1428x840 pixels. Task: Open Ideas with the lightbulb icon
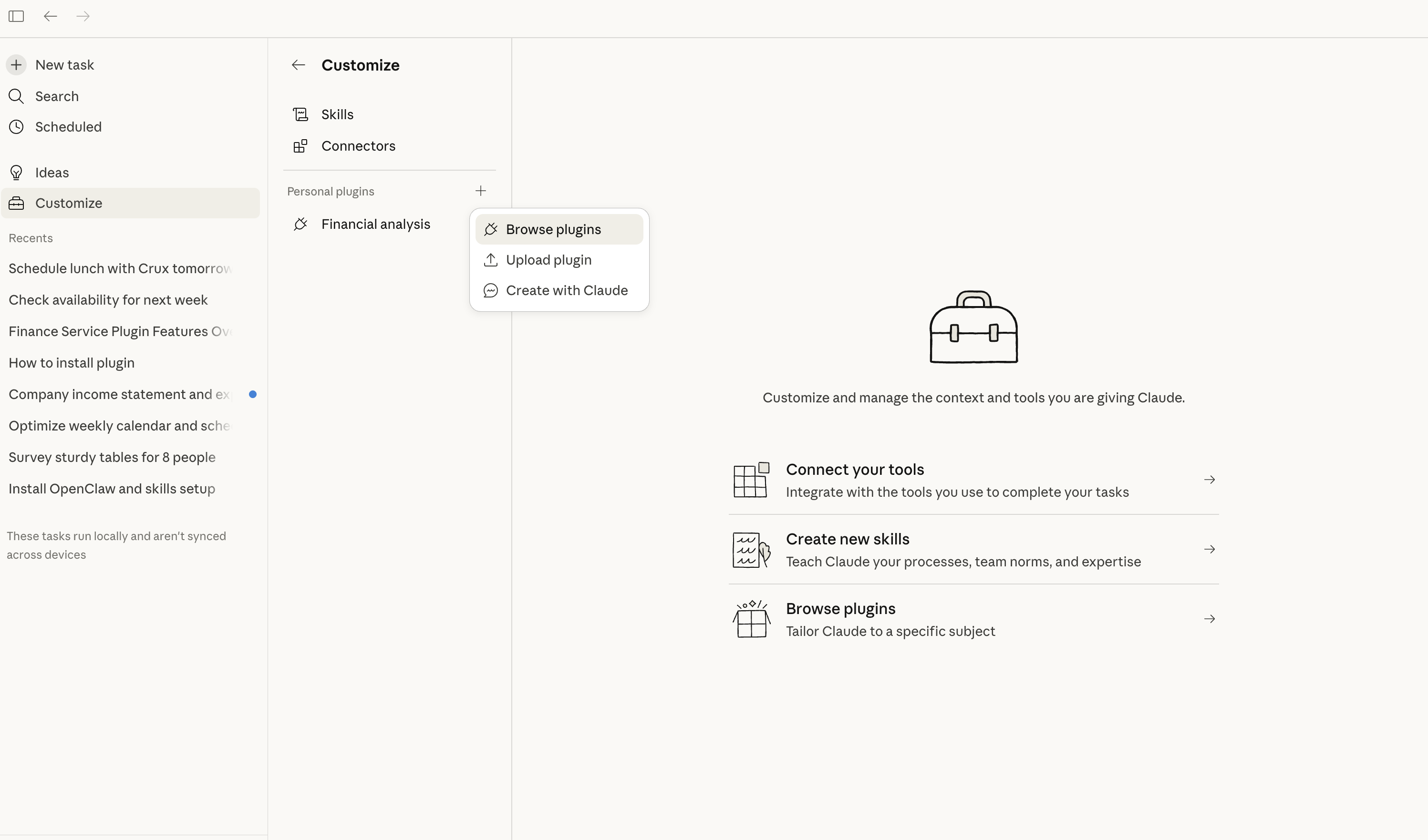(x=52, y=173)
